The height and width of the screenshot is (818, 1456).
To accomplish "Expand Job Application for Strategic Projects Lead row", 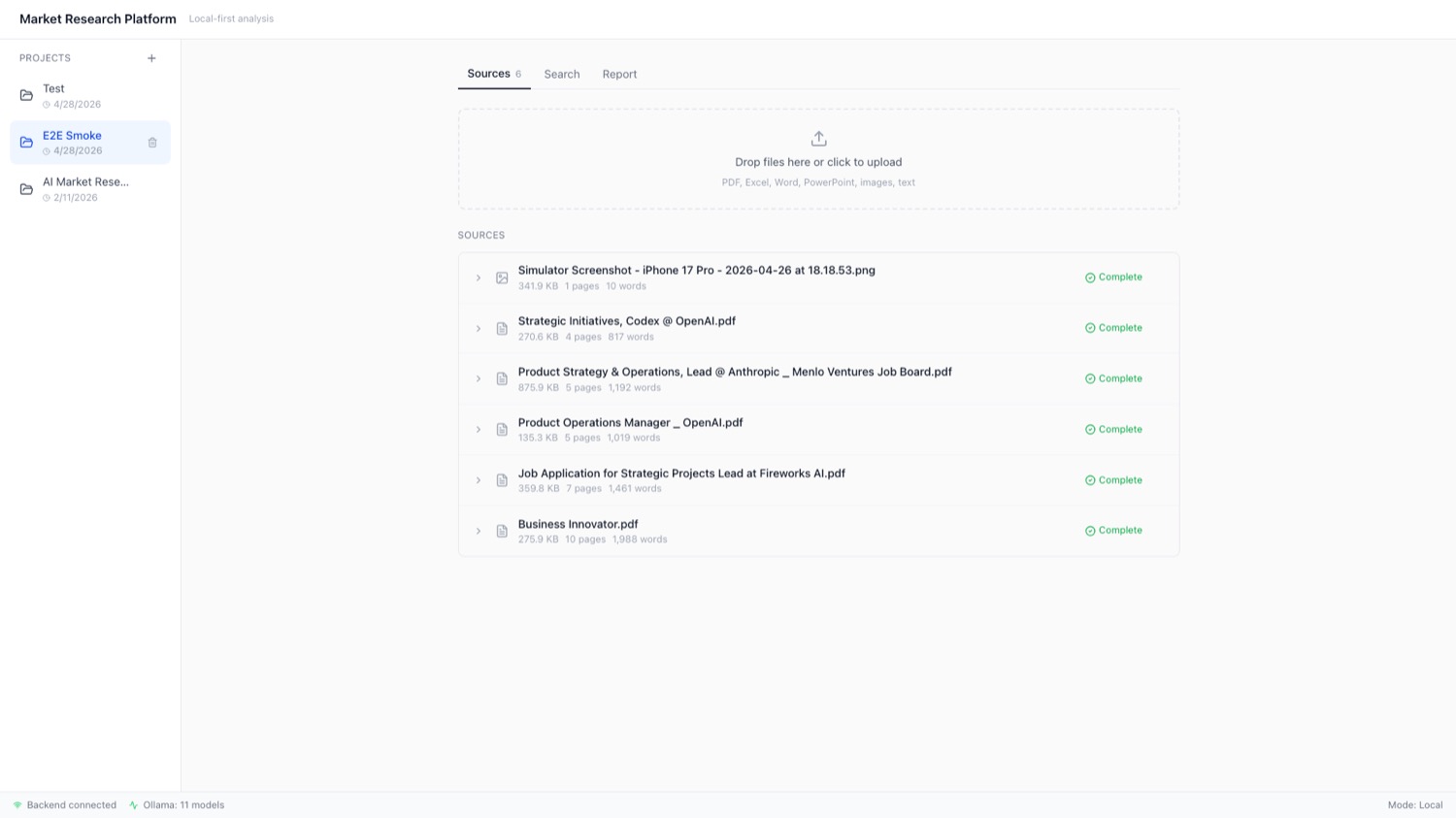I will (x=479, y=480).
